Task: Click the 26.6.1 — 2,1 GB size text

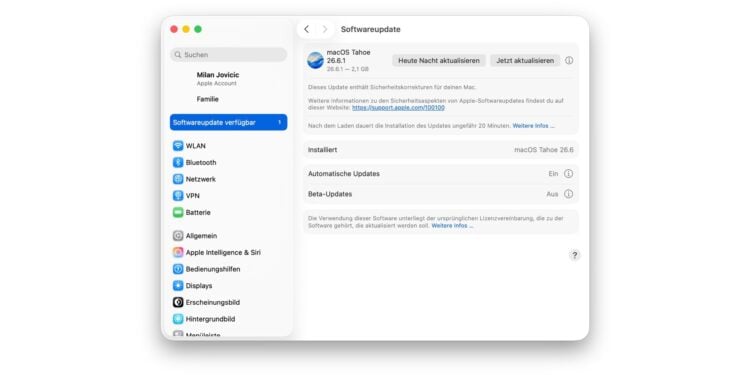Action: point(348,69)
